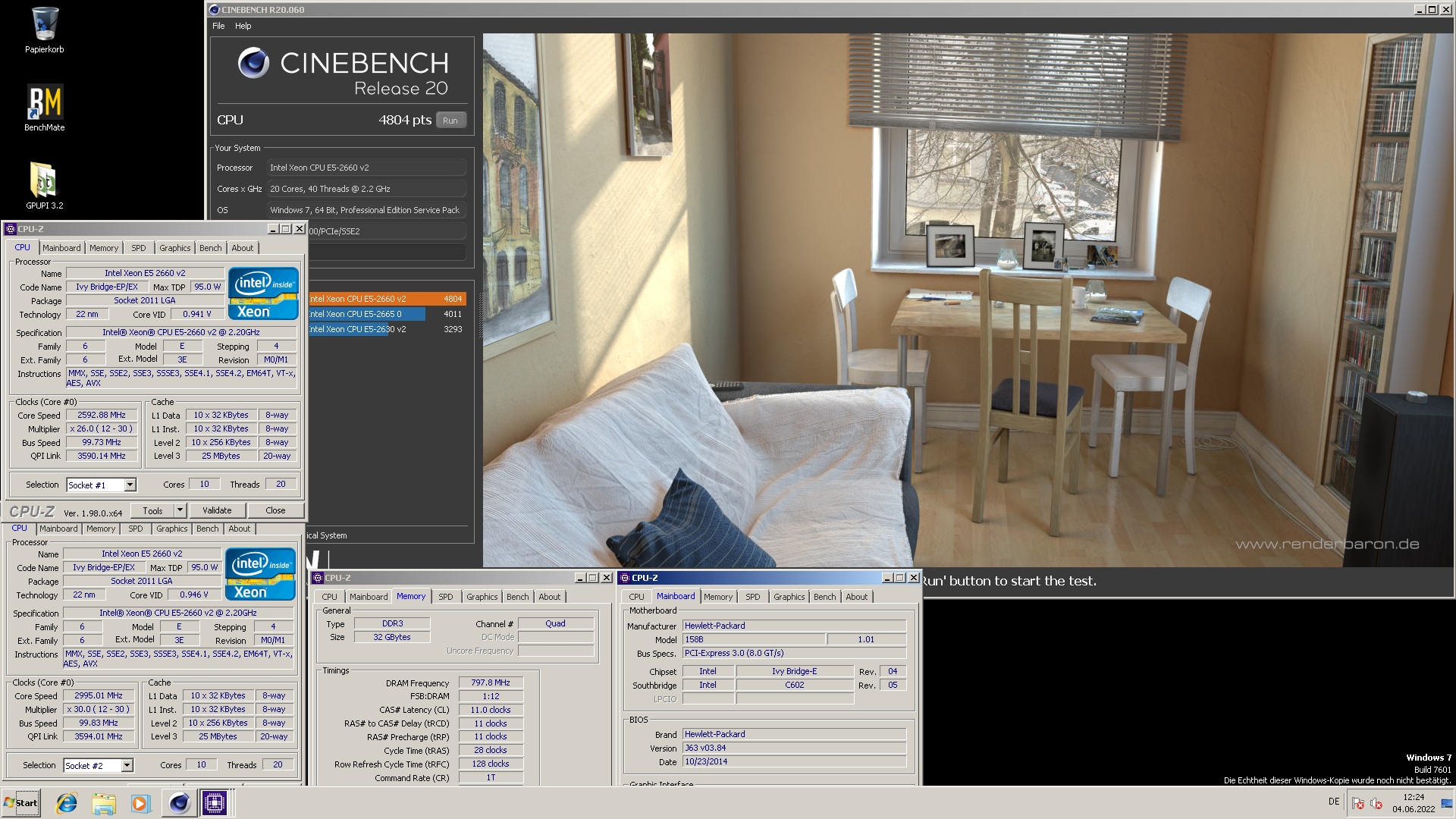The width and height of the screenshot is (1456, 819).
Task: Open the SPD tab in the Memory CPU-Z window
Action: (x=446, y=597)
